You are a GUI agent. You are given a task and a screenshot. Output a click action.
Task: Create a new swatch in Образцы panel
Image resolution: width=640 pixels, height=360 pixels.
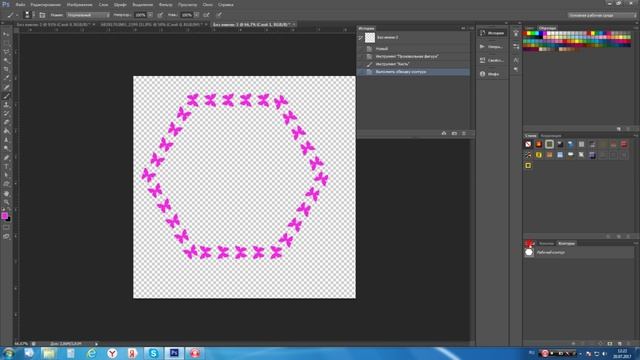click(619, 129)
